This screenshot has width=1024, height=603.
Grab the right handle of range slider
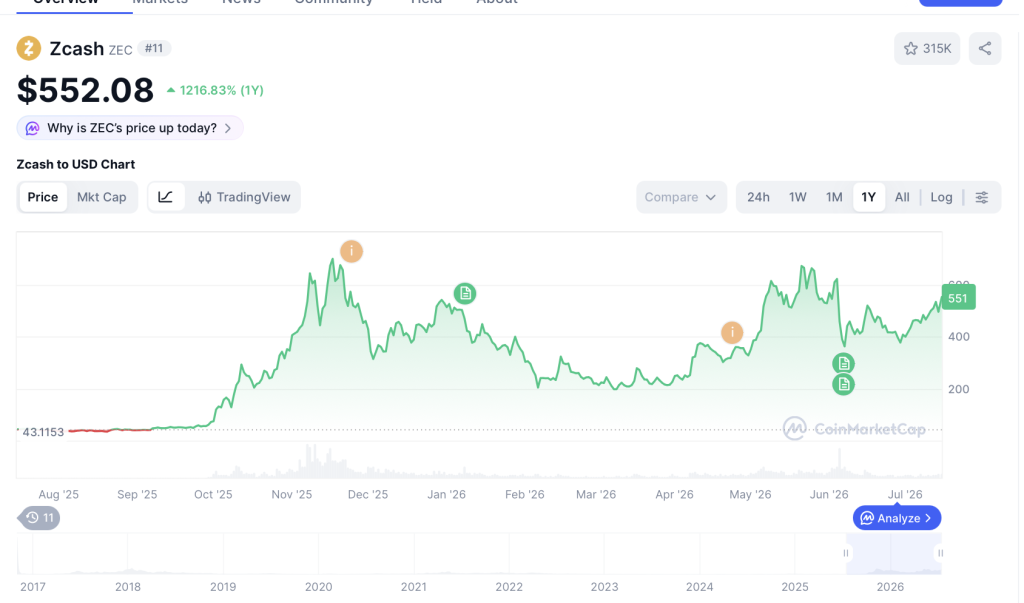tap(940, 553)
